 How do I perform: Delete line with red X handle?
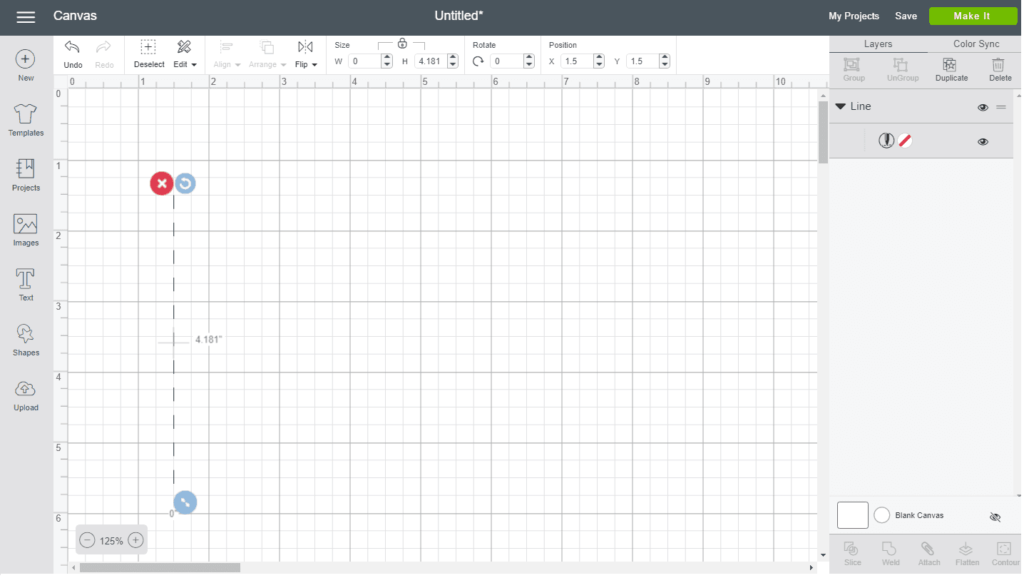pos(161,184)
